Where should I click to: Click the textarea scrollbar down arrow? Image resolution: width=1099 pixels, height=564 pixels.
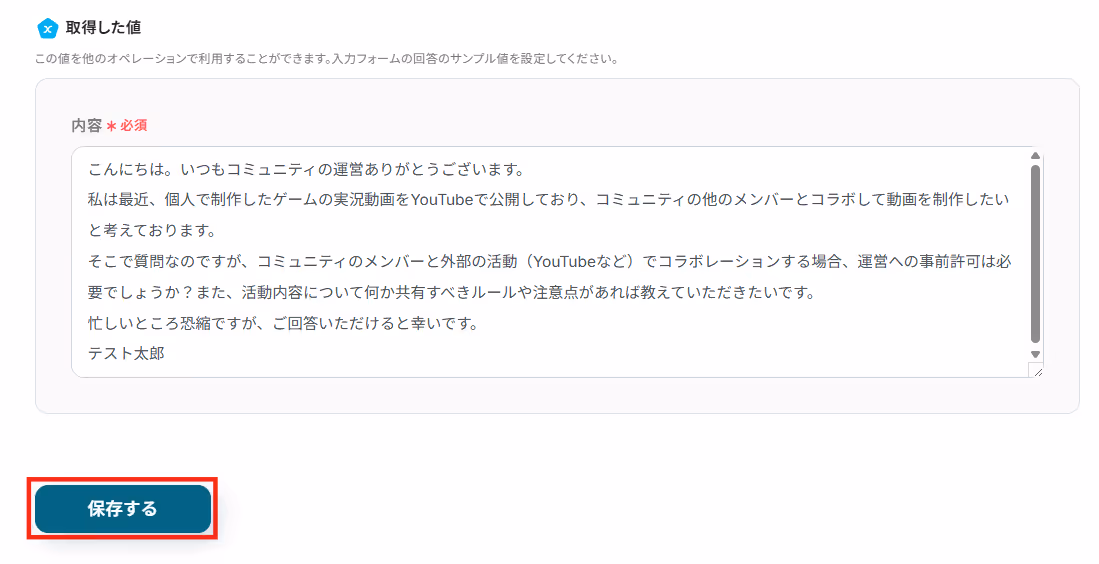1035,355
